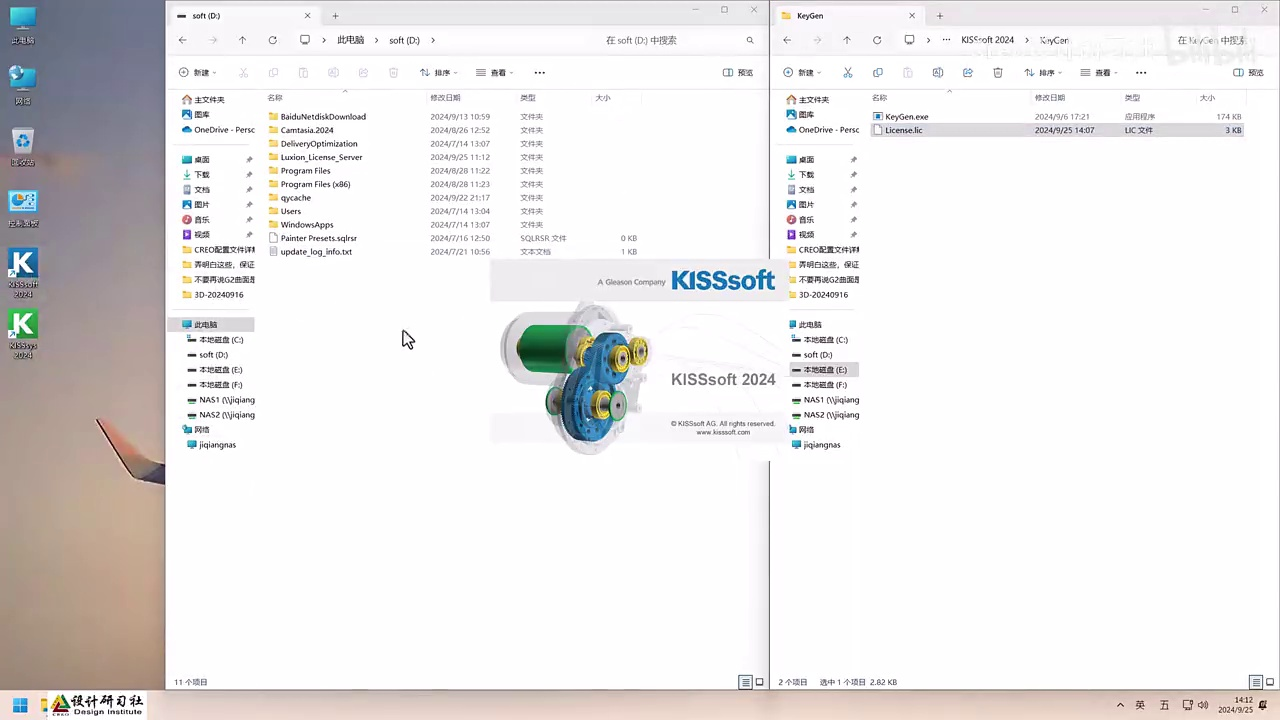Open more options (…) in soft (D:) toolbar
This screenshot has height=720, width=1280.
point(540,72)
